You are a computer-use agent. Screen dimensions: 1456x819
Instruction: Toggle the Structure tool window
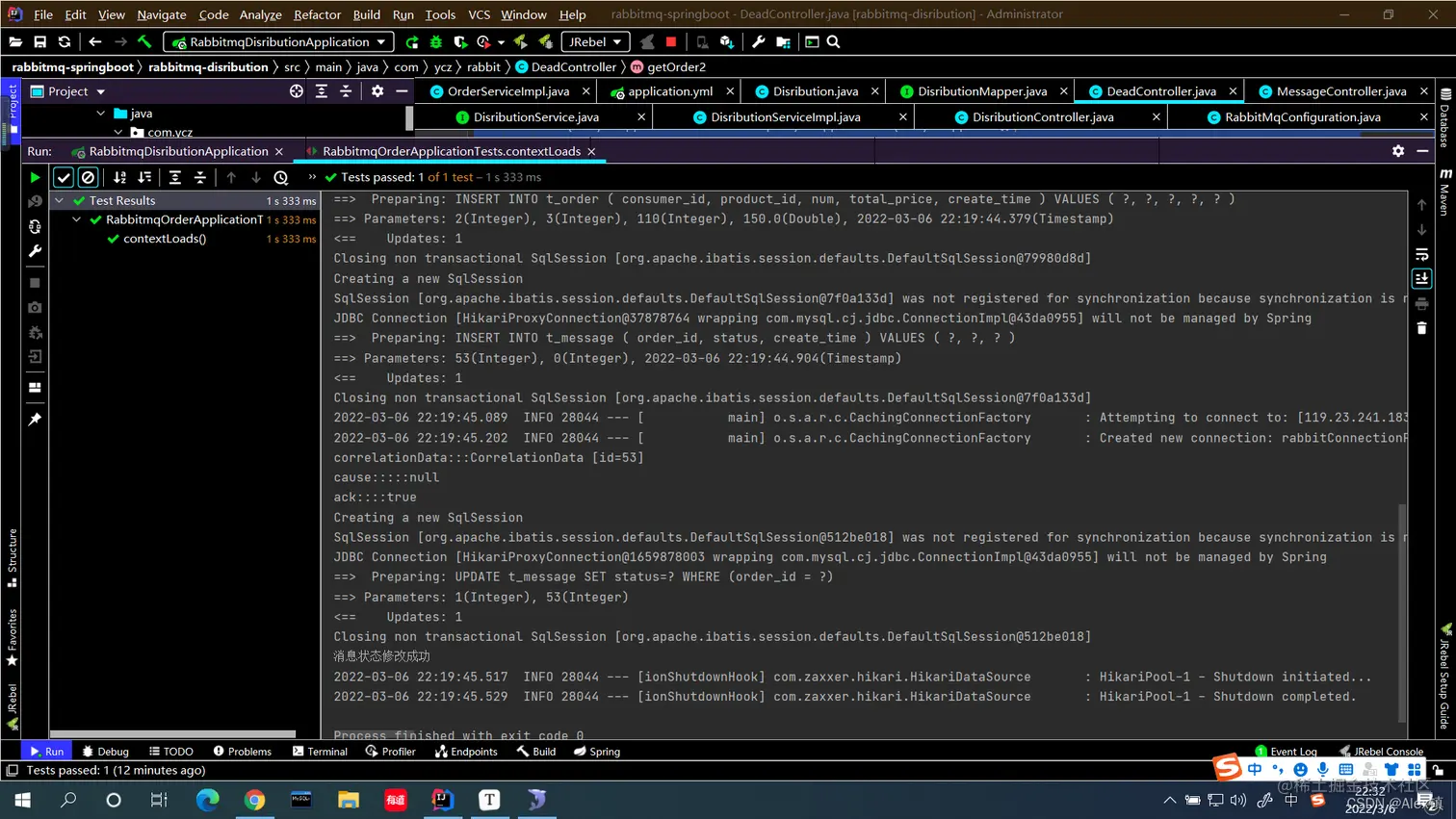click(12, 558)
